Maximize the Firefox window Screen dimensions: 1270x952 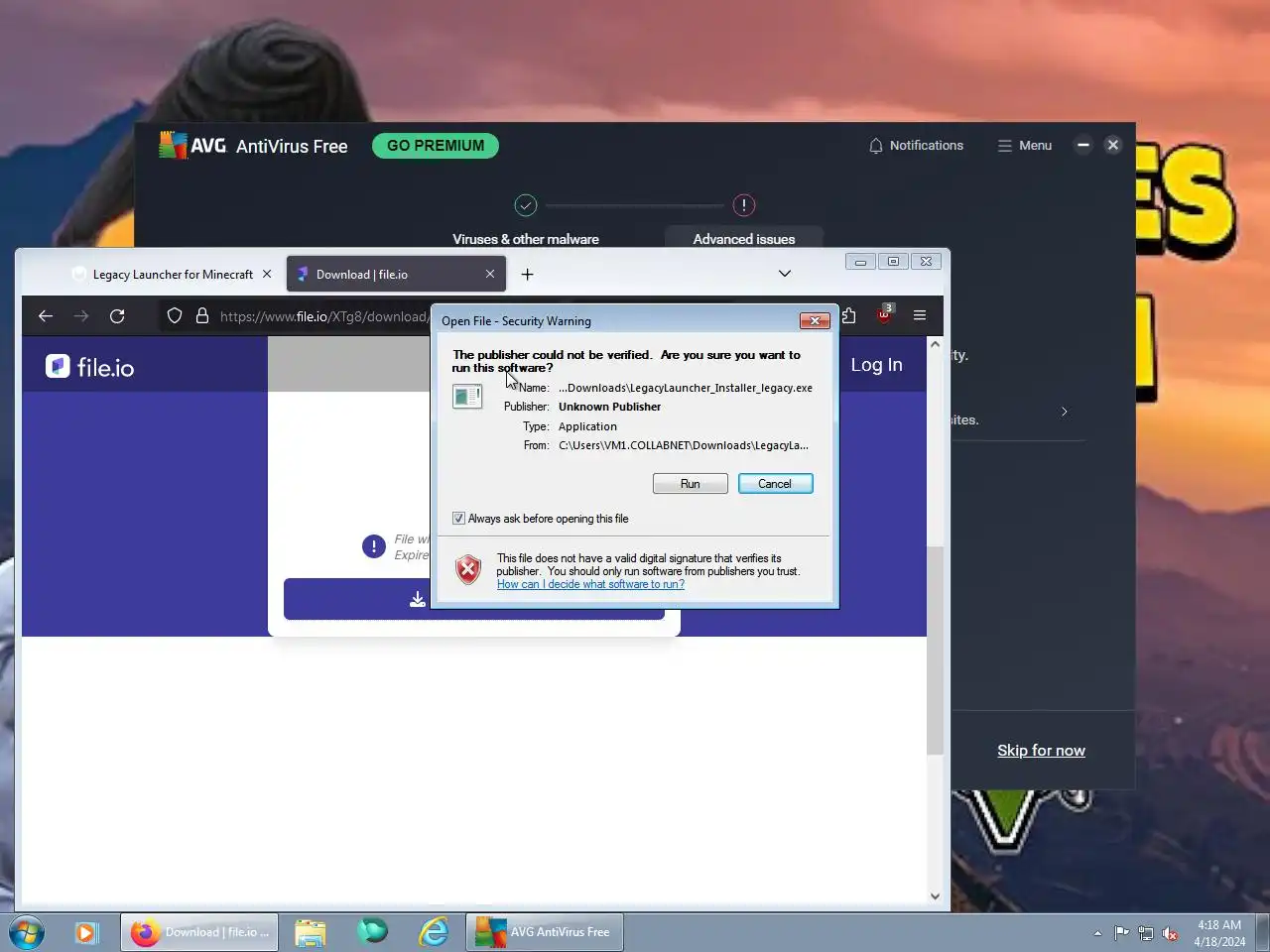tap(893, 262)
